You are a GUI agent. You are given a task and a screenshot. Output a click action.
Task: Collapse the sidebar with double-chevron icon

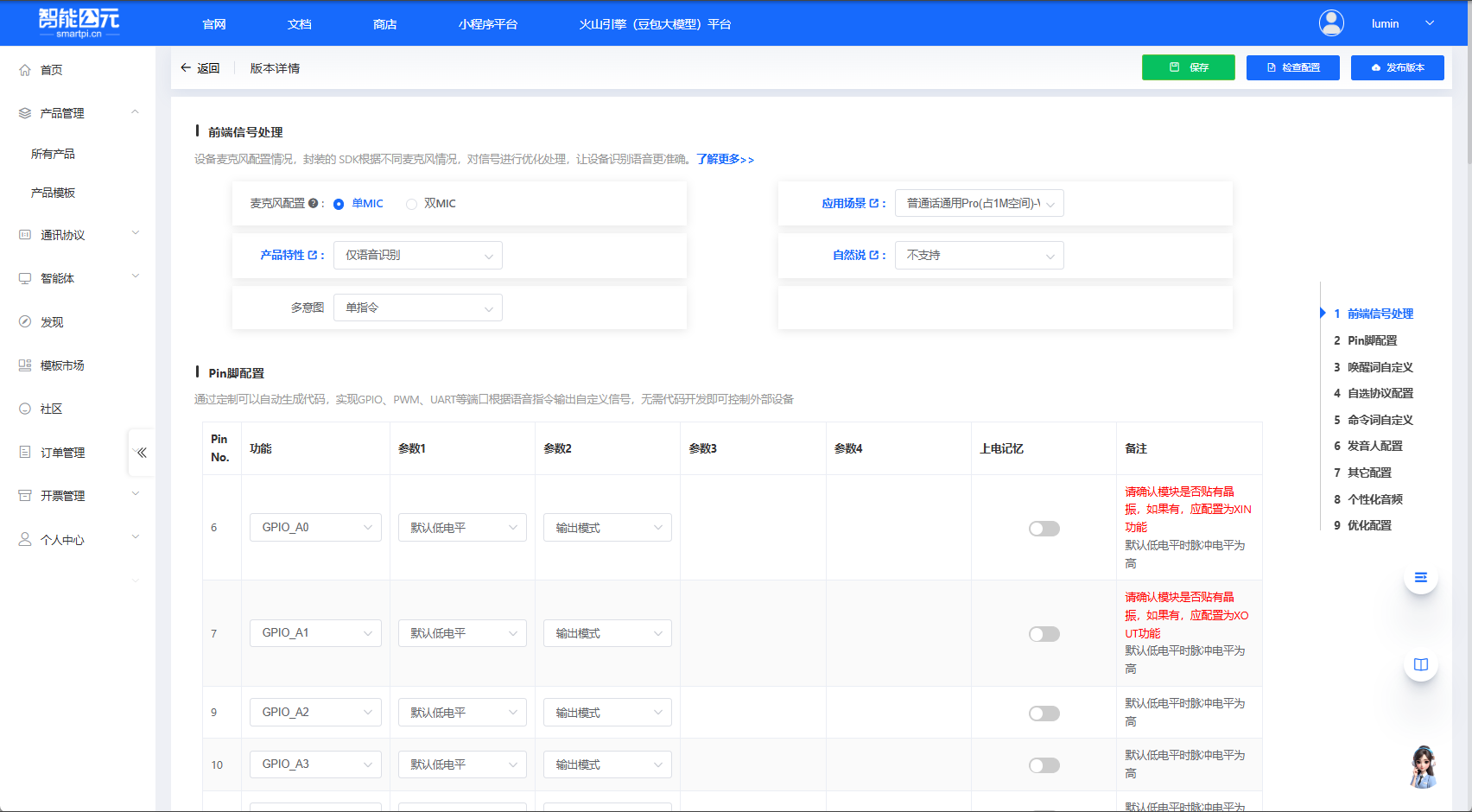pyautogui.click(x=142, y=453)
